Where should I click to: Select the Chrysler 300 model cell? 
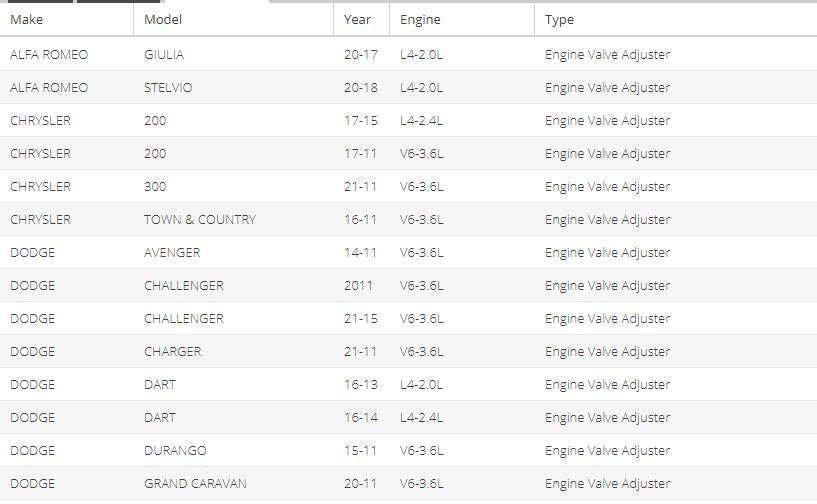pyautogui.click(x=155, y=187)
